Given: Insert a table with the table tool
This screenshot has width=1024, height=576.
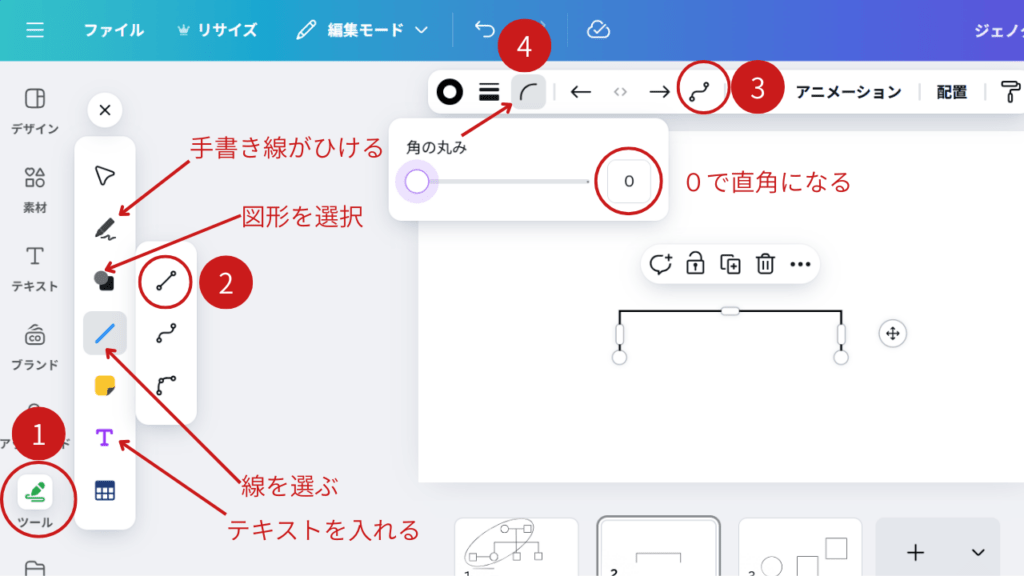Looking at the screenshot, I should point(105,490).
